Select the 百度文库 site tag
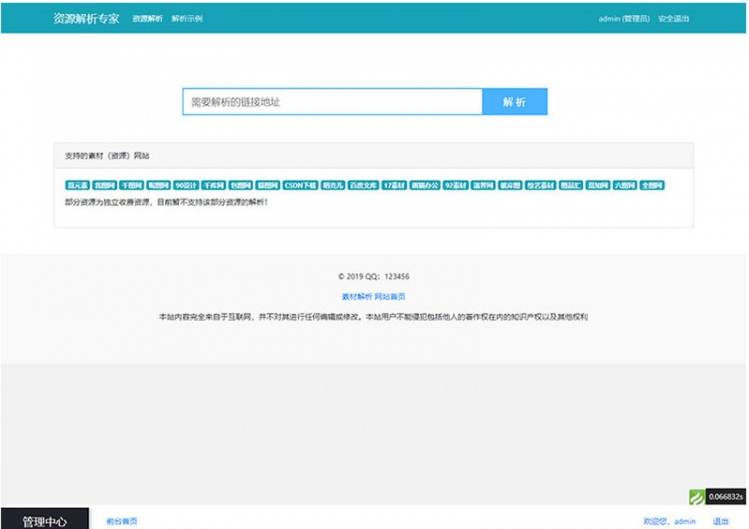This screenshot has width=749, height=529. 363,185
